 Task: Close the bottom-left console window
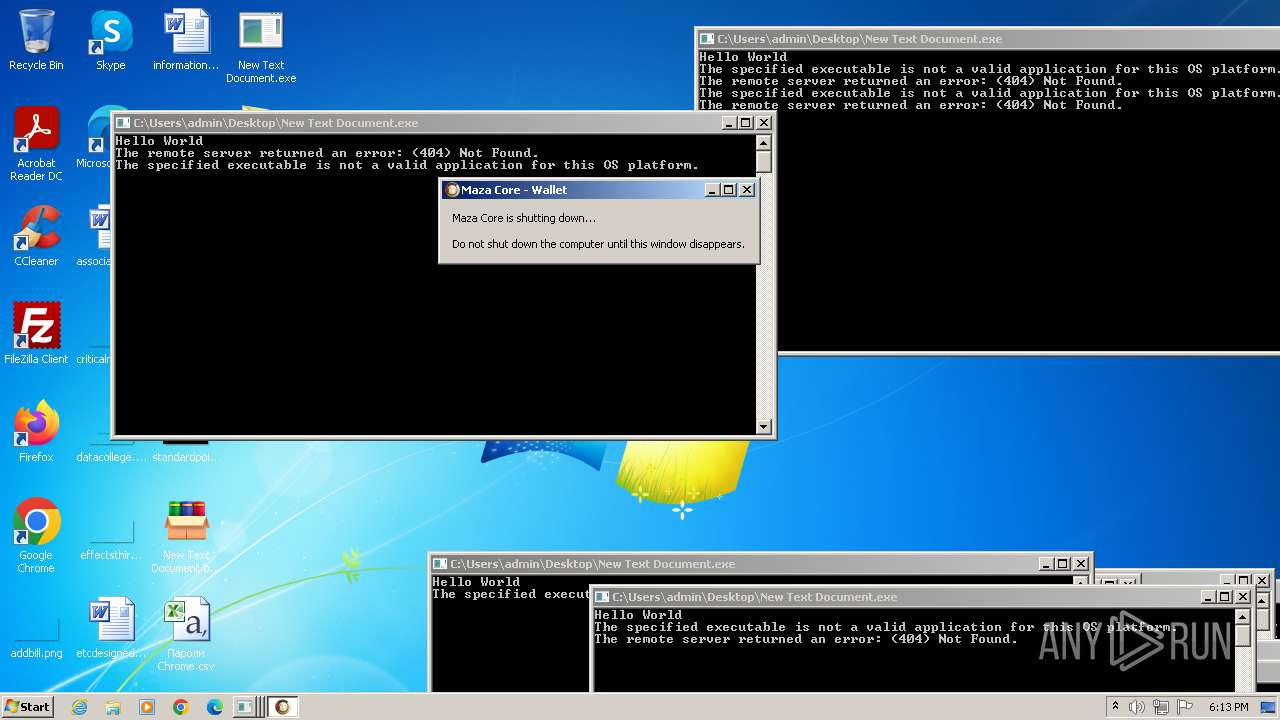coord(1080,564)
